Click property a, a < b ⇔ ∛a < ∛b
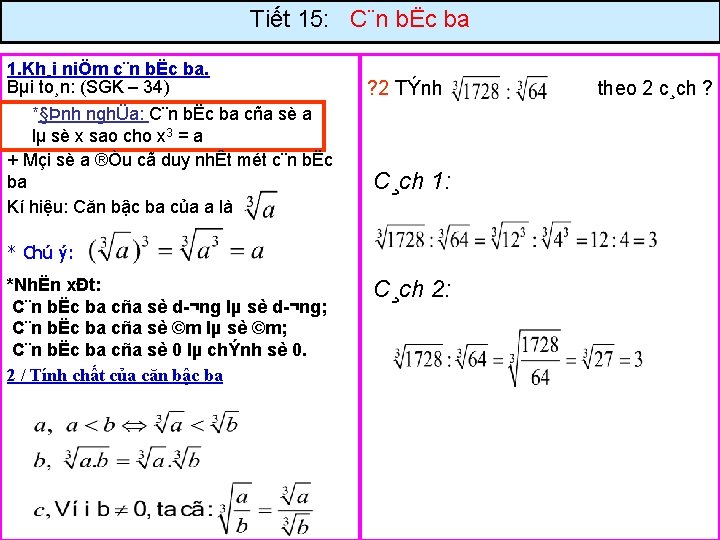This screenshot has height=540, width=720. point(136,423)
